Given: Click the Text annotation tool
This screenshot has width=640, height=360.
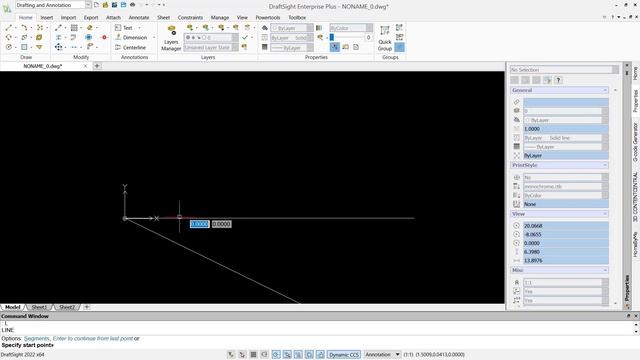Looking at the screenshot, I should coord(124,28).
